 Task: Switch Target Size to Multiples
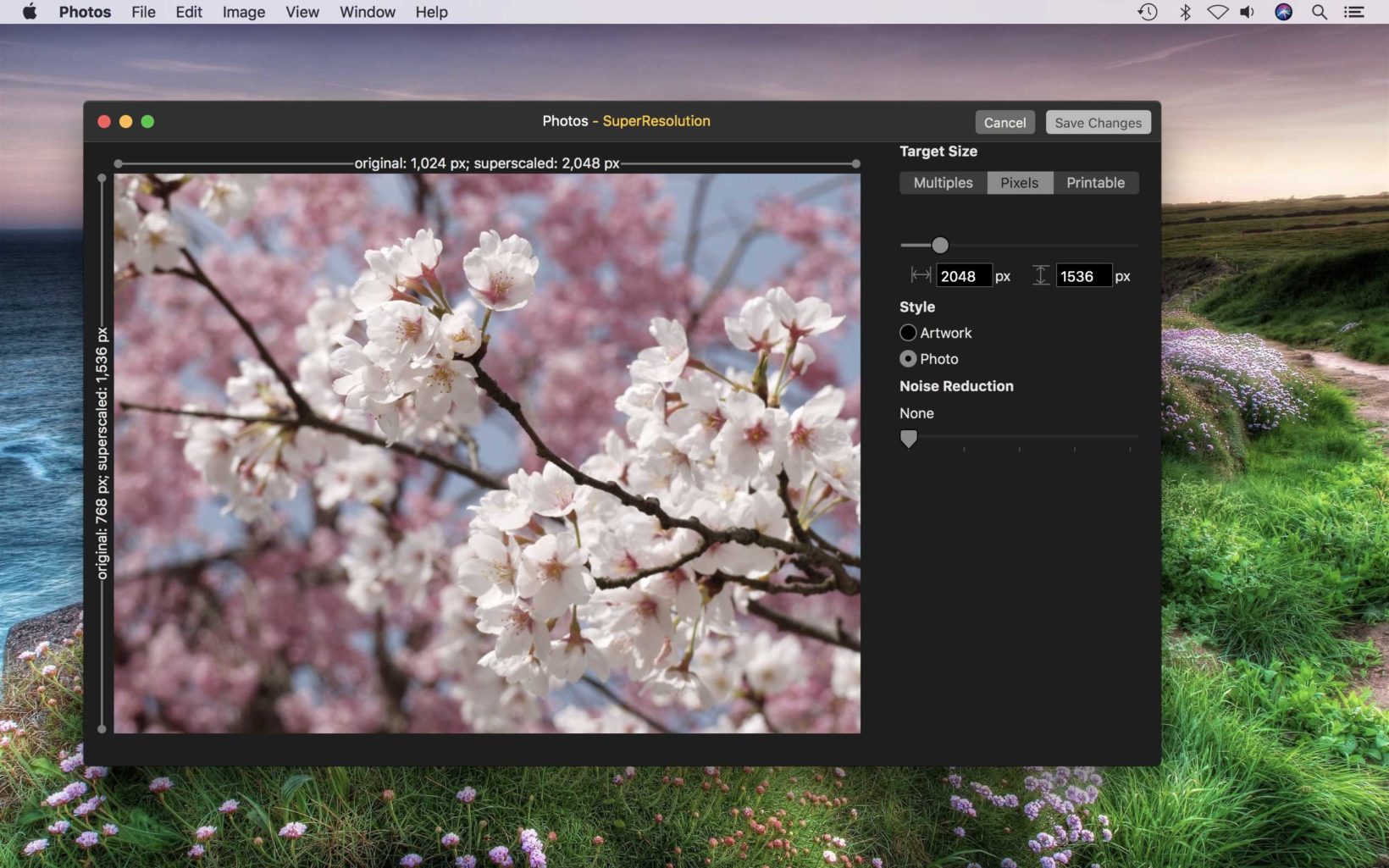943,183
